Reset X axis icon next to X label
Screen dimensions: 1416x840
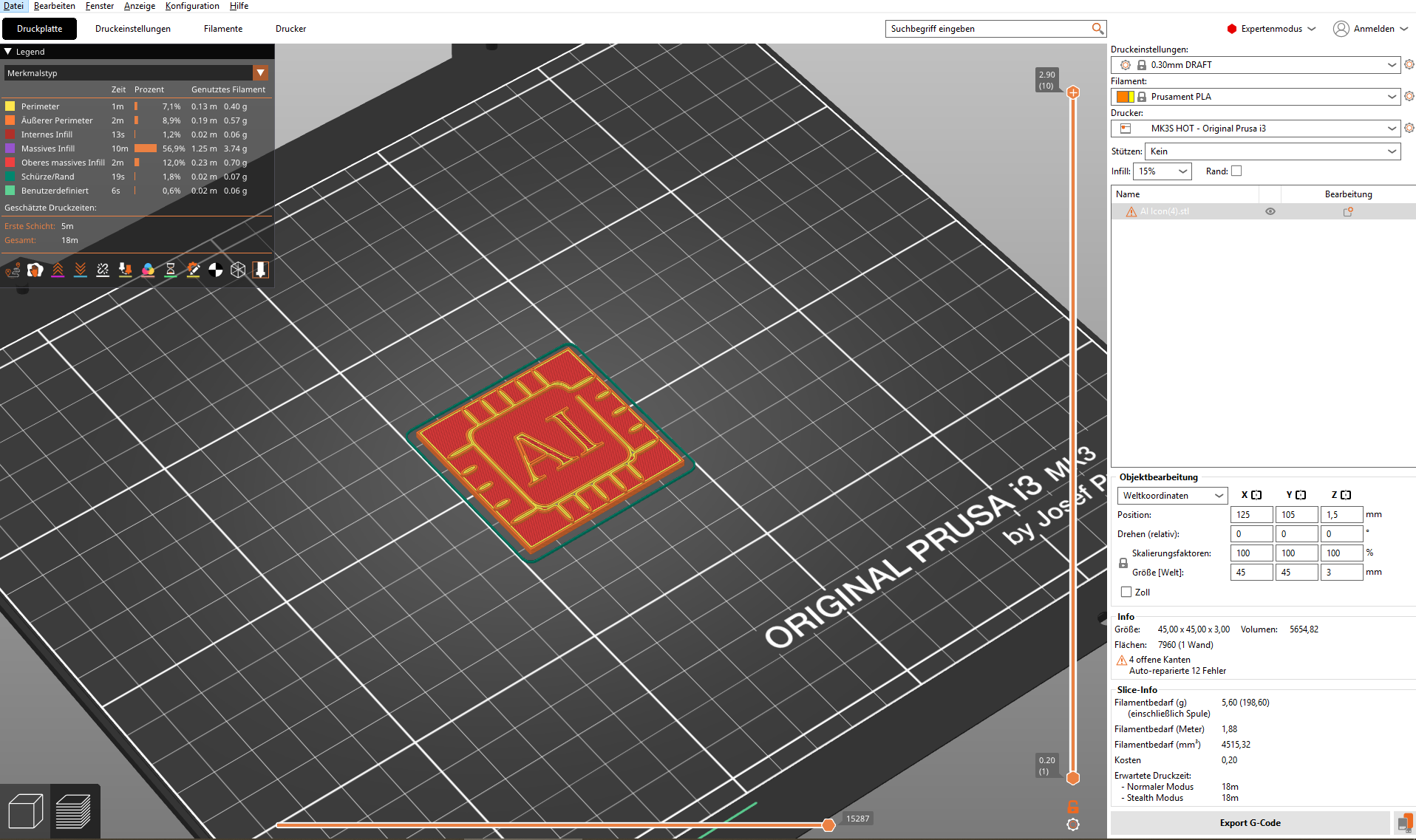tap(1256, 495)
